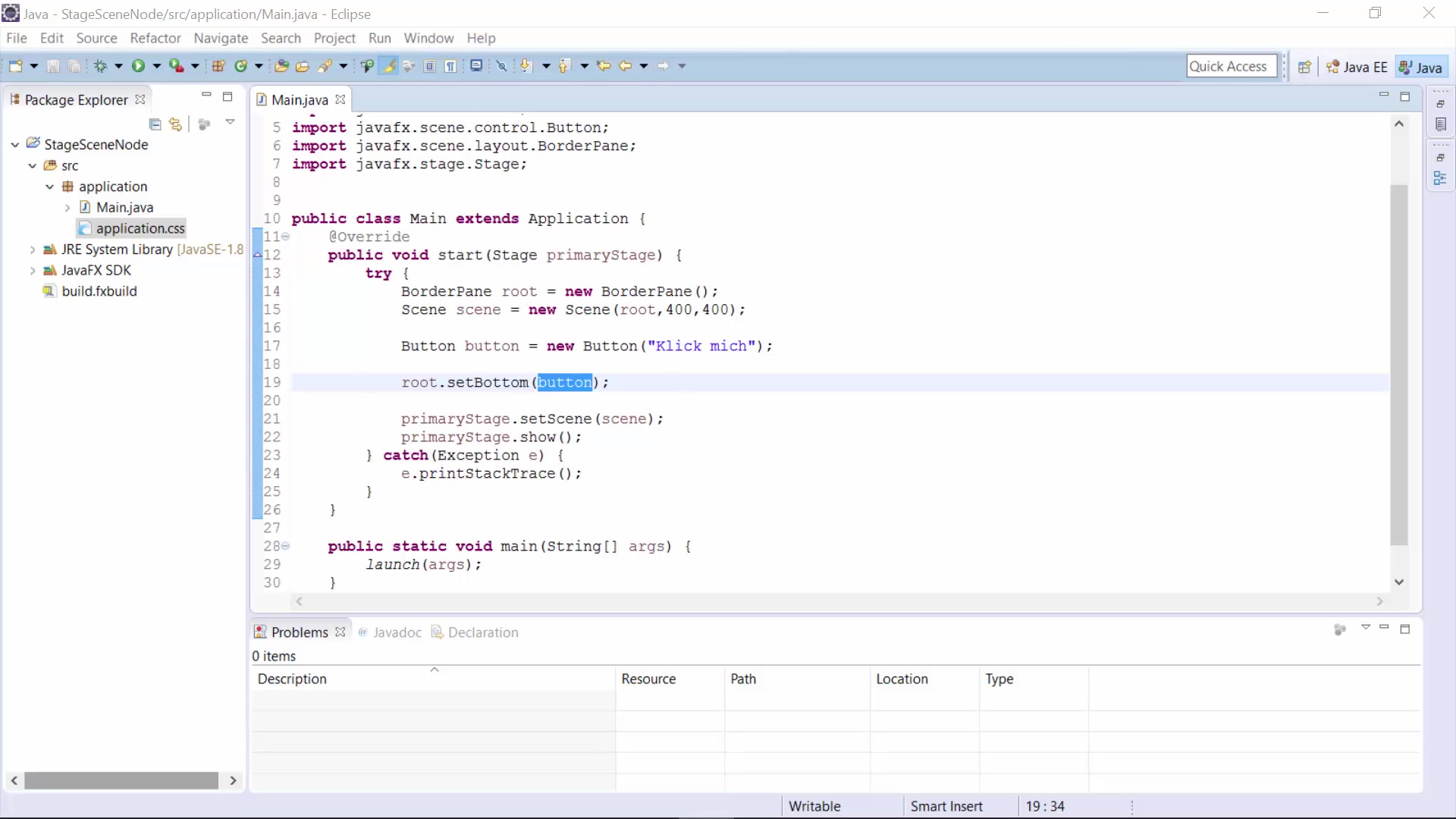Click the New Java Package icon

click(x=218, y=66)
